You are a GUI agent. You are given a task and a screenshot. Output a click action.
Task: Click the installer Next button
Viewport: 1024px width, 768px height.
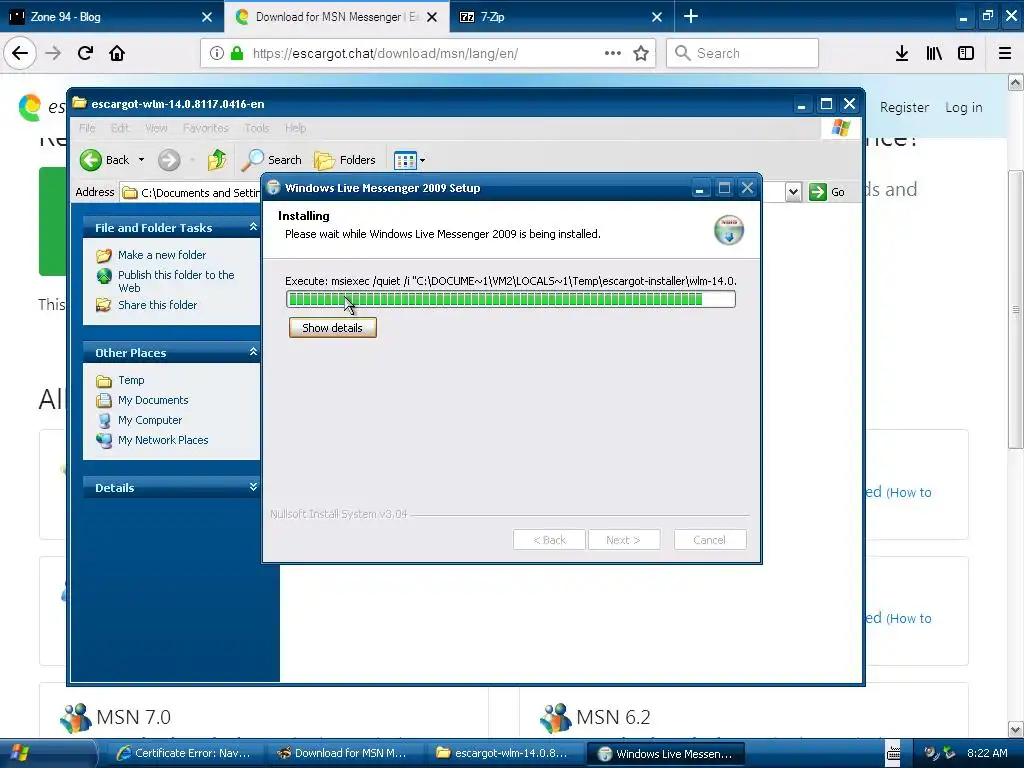[624, 539]
